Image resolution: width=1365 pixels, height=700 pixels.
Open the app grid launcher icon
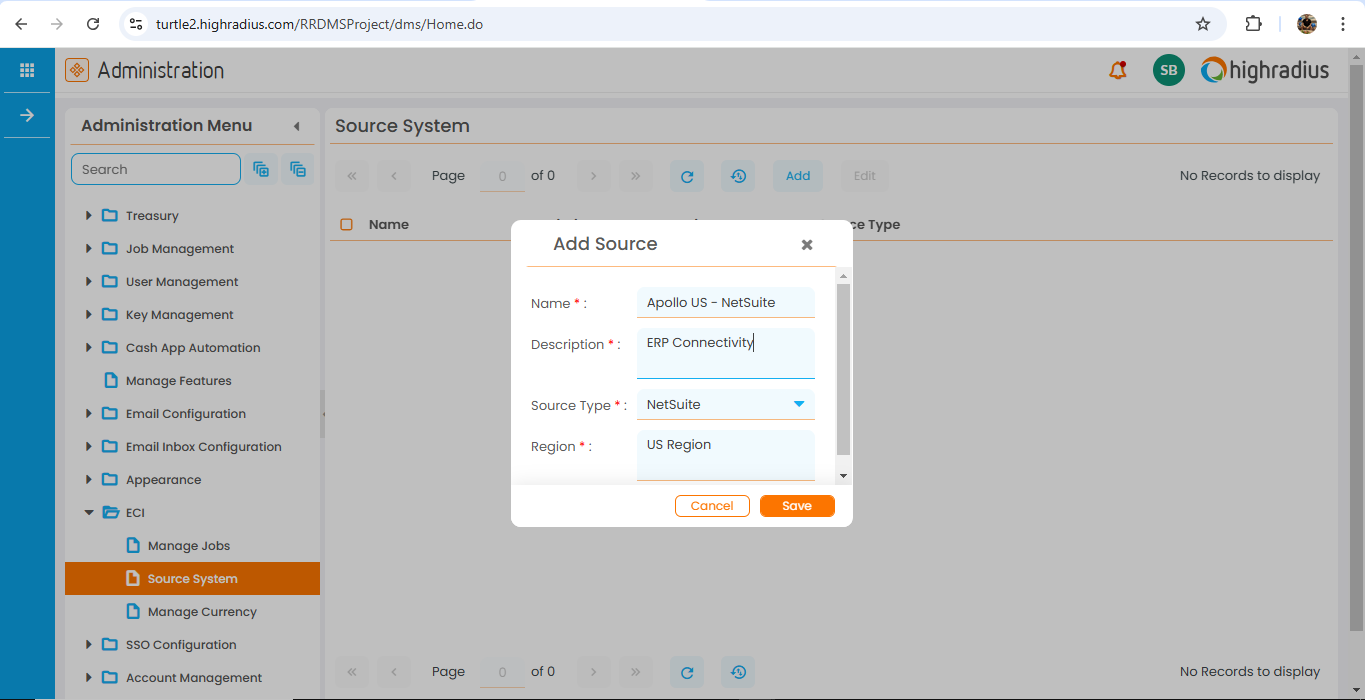coord(27,70)
